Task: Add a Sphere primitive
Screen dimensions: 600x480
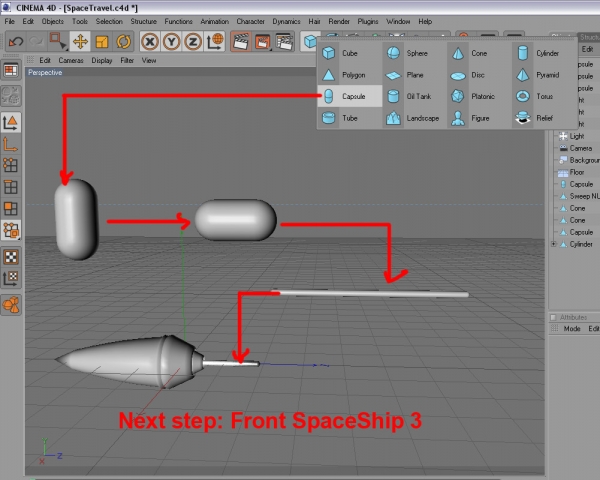Action: click(414, 53)
